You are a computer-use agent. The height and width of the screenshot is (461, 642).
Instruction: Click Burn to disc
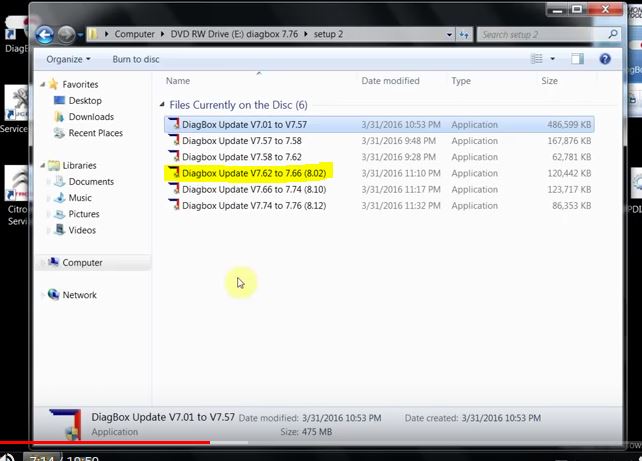136,59
